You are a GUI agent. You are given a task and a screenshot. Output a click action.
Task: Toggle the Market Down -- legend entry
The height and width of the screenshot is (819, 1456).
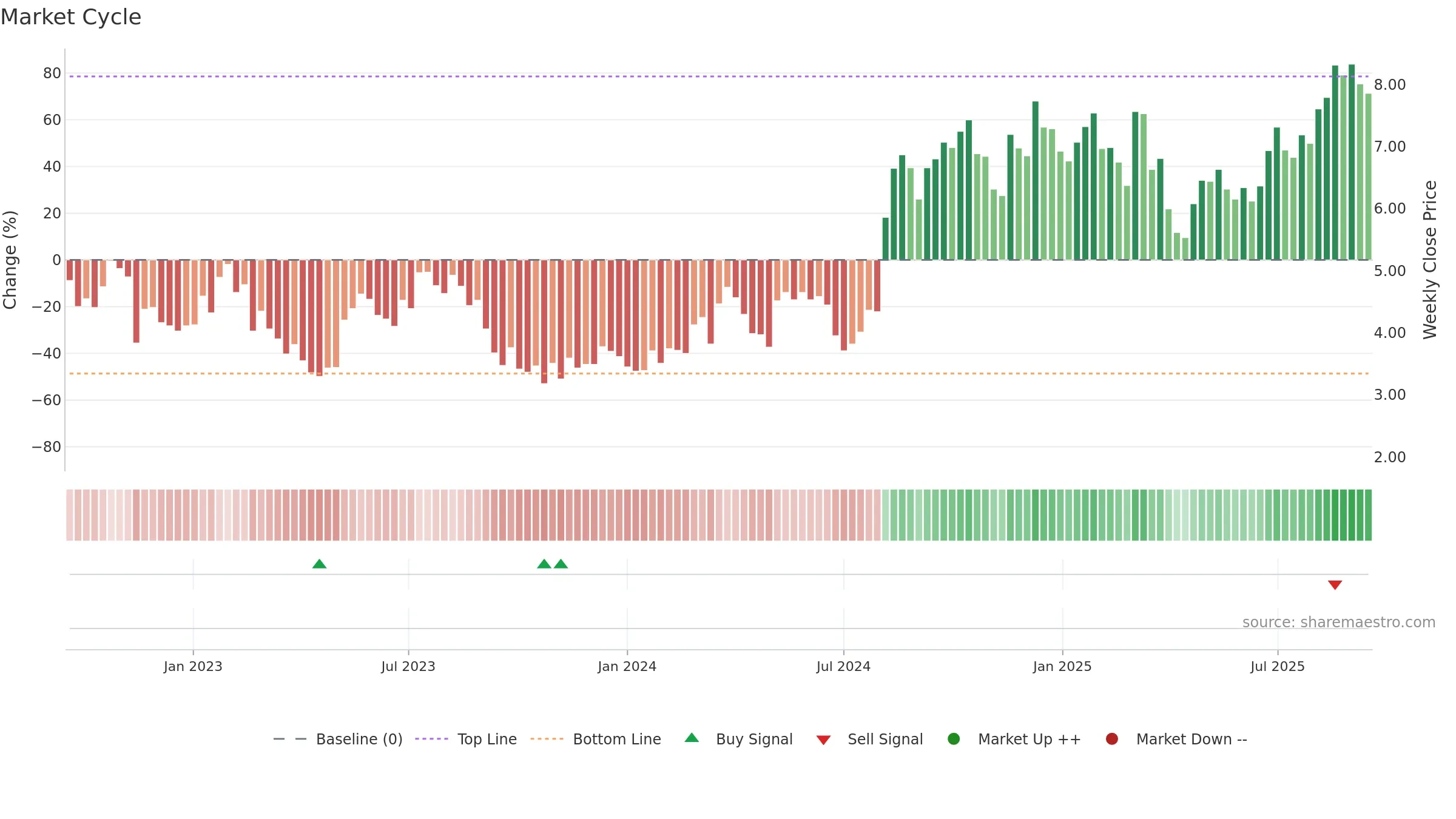coord(1176,739)
